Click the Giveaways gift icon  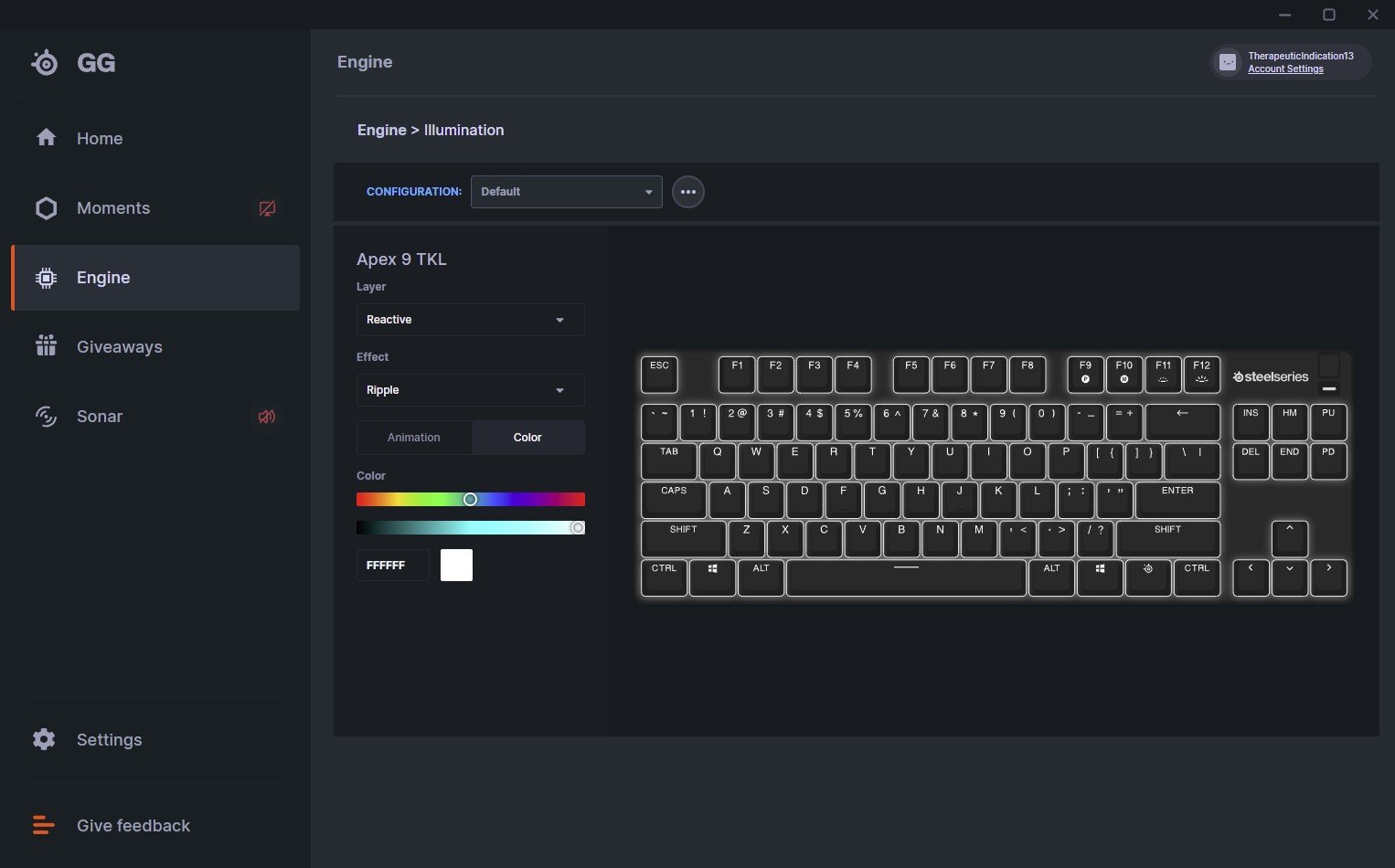[x=46, y=346]
